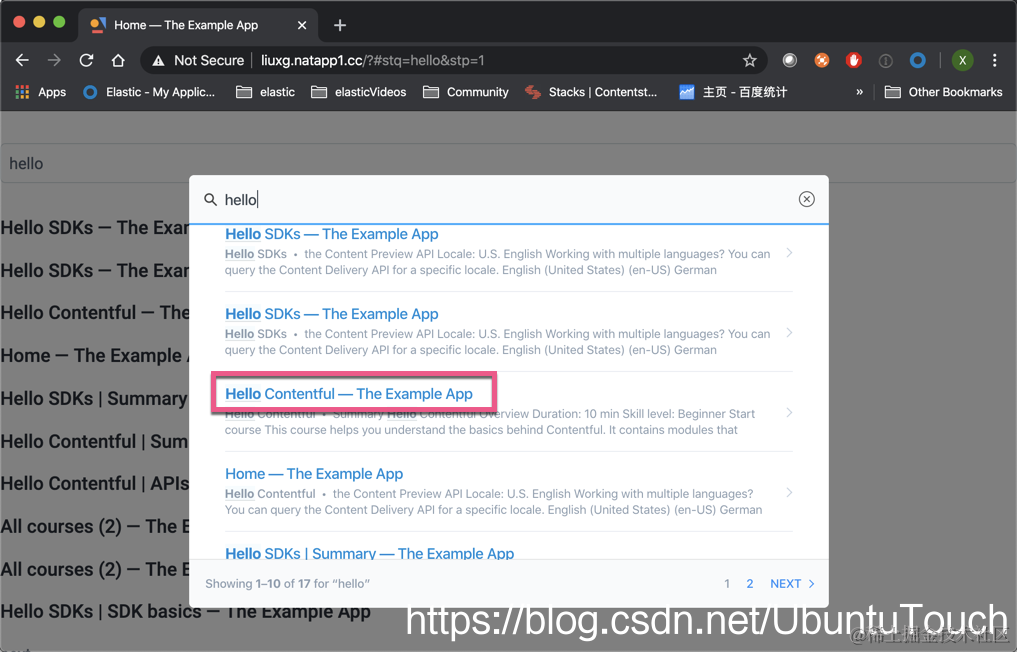Reload the page with refresh icon
The height and width of the screenshot is (652, 1017).
[86, 60]
